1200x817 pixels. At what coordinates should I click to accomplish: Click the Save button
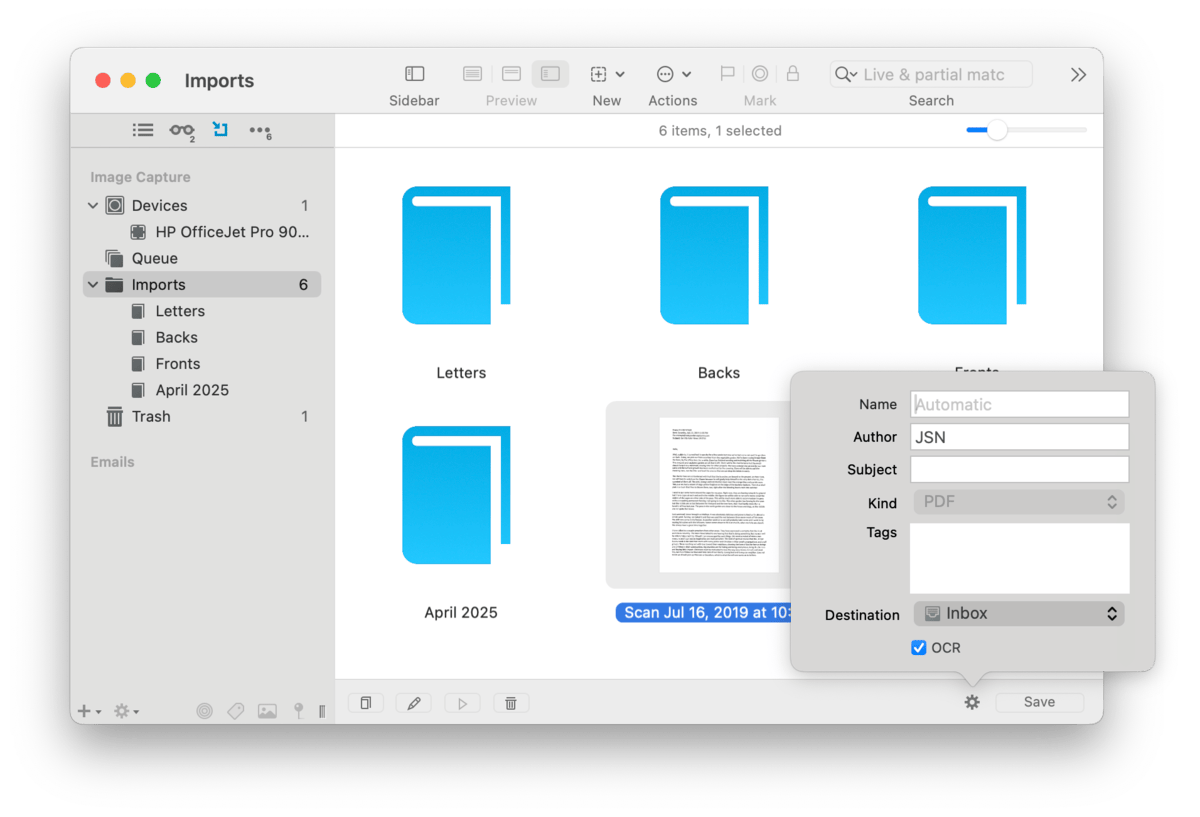[x=1039, y=702]
